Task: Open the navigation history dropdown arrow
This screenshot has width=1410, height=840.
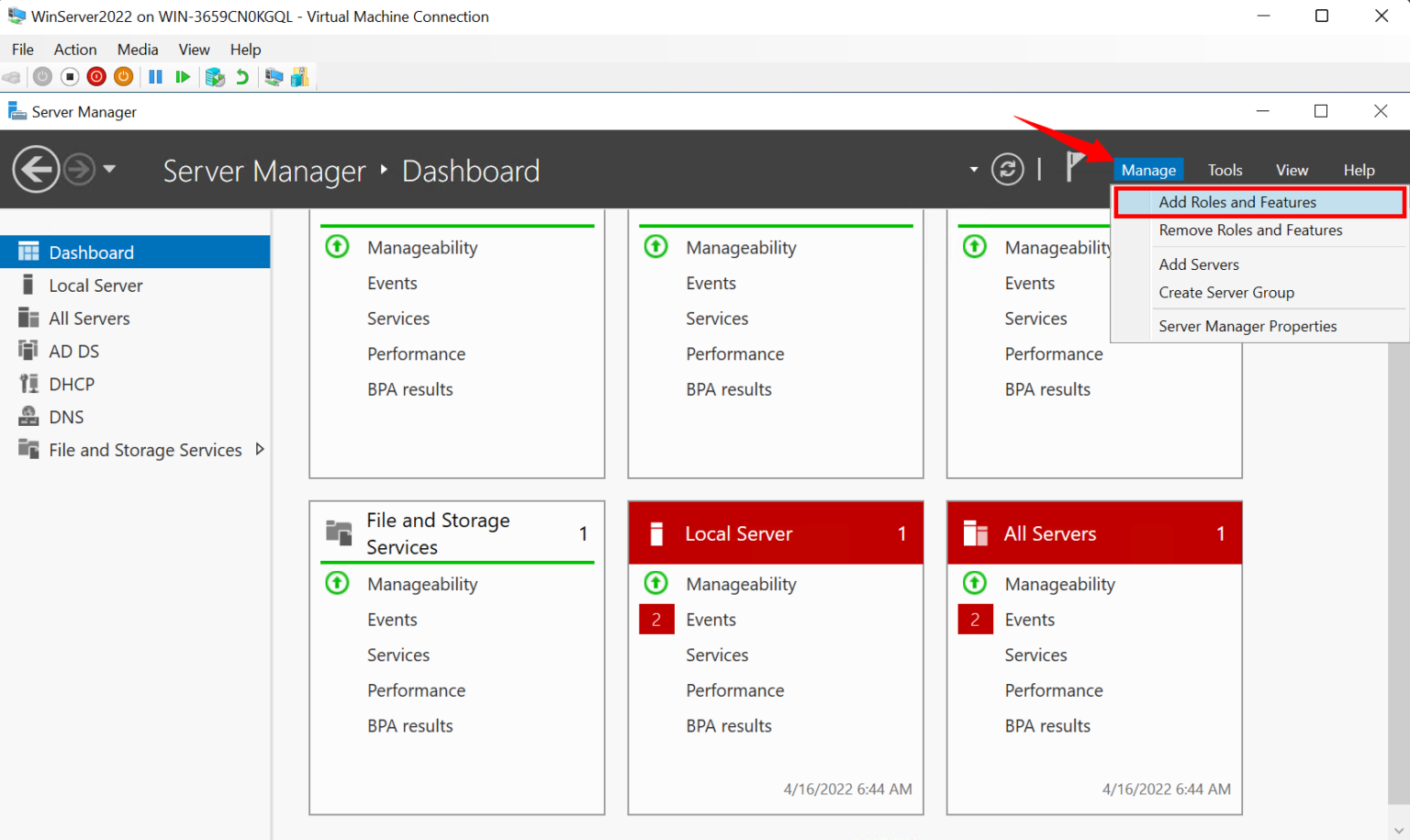Action: 110,169
